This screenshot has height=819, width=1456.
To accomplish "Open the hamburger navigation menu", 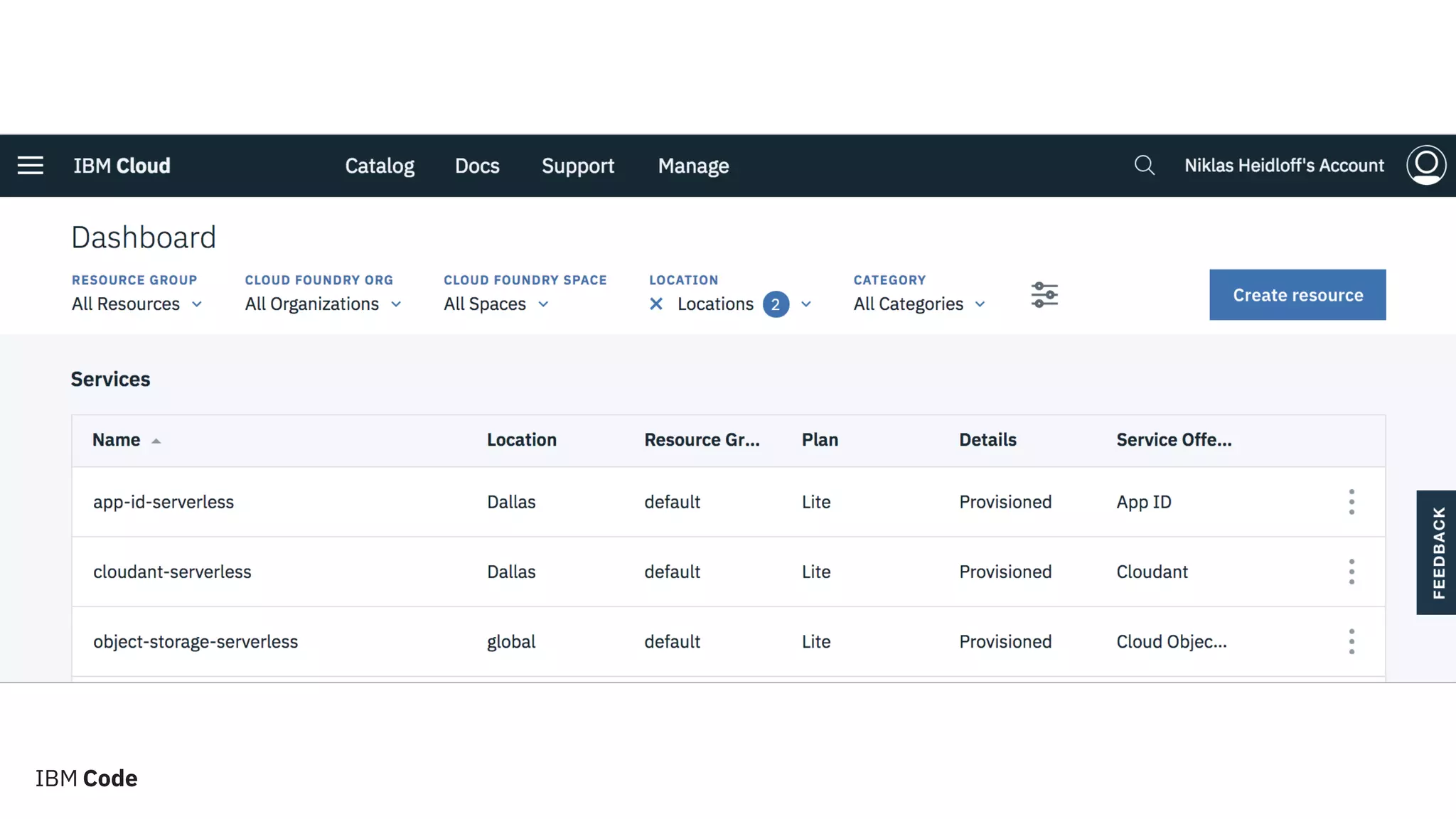I will (x=31, y=166).
